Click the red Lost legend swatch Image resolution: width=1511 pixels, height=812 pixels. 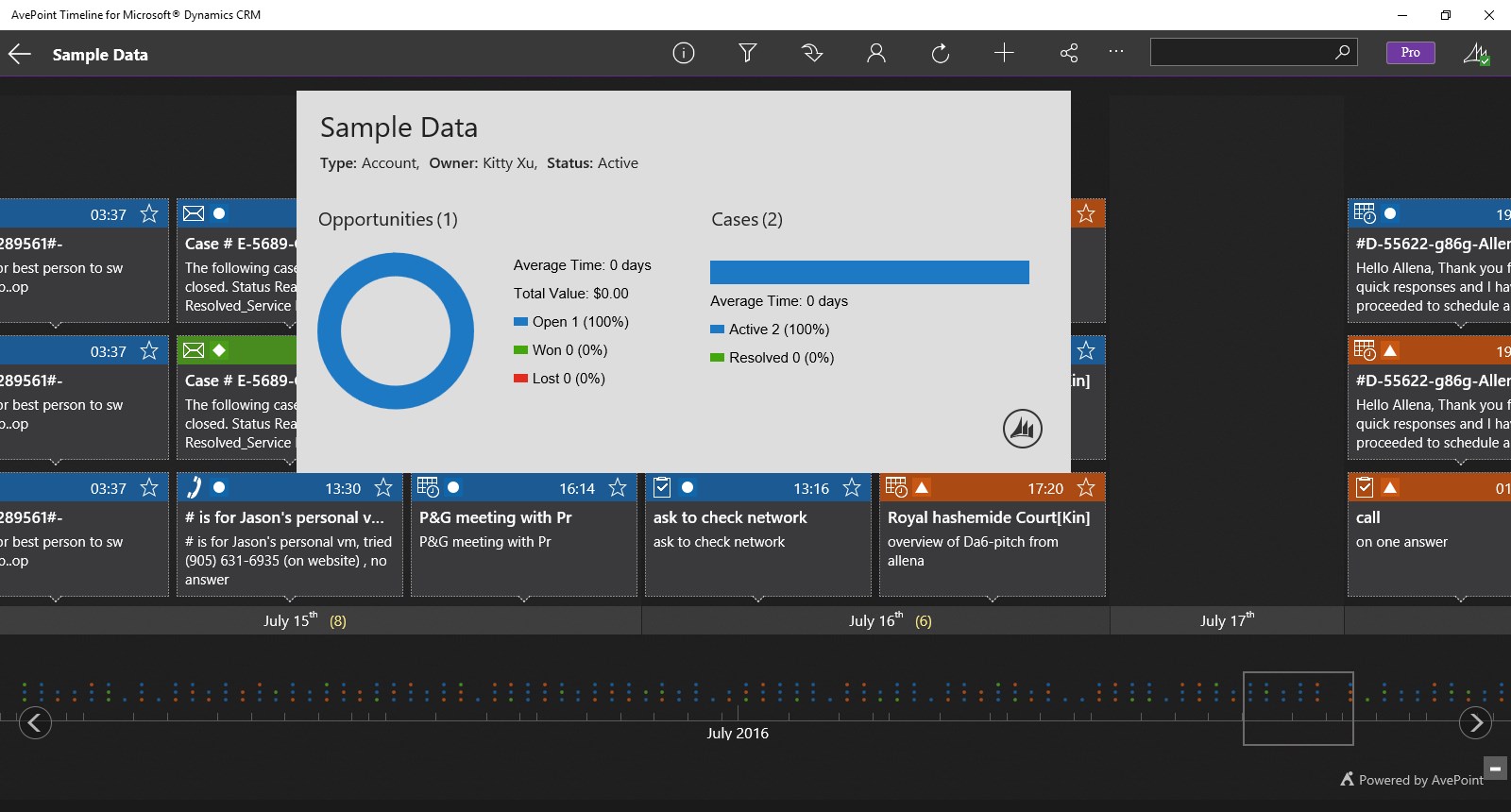pyautogui.click(x=520, y=379)
